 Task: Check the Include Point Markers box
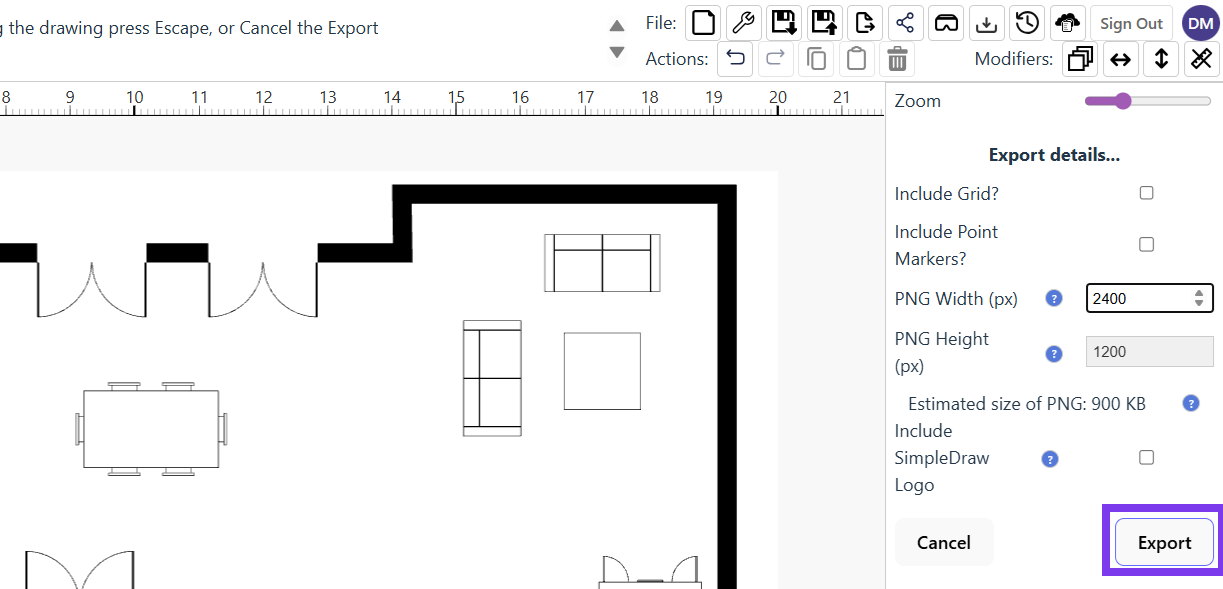point(1146,243)
